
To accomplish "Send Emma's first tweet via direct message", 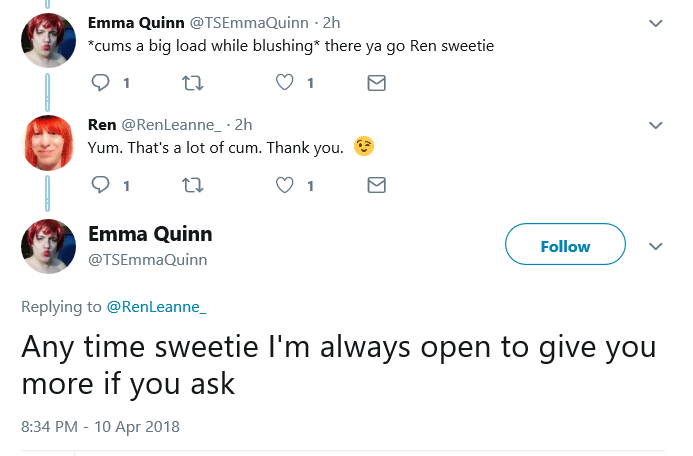I will [x=376, y=84].
